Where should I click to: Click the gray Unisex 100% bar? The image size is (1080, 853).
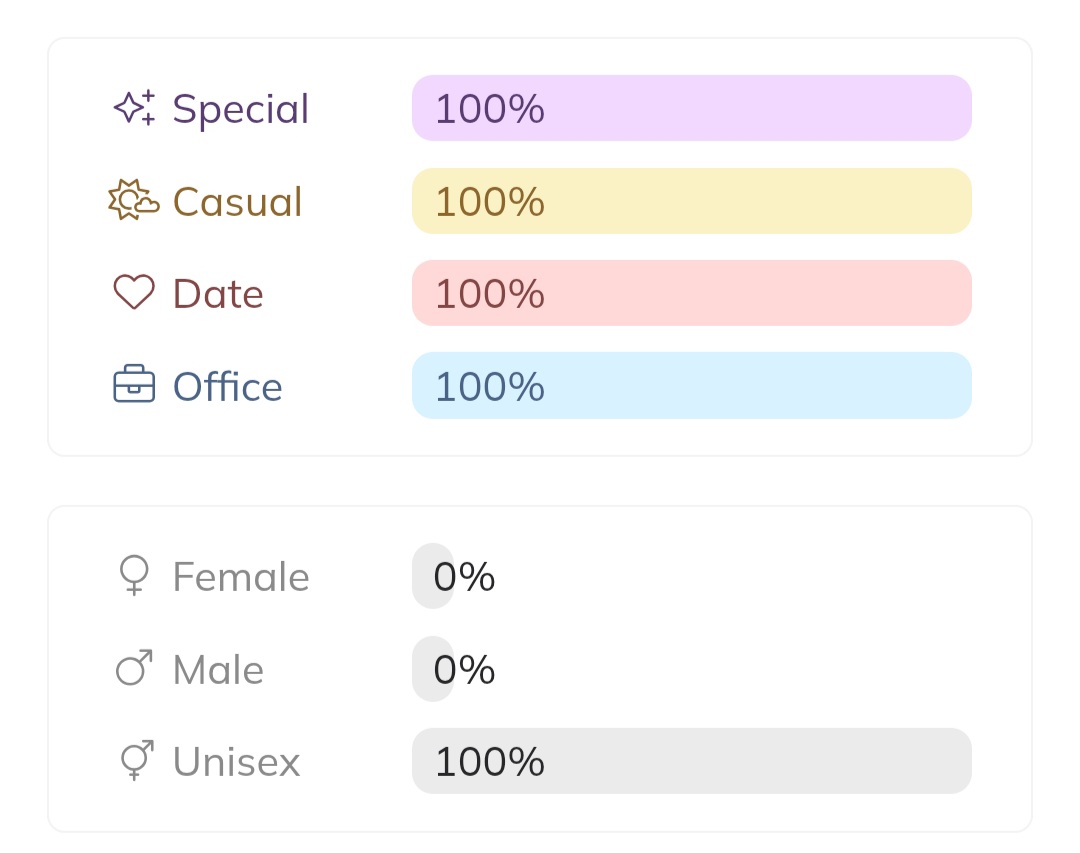click(x=692, y=761)
